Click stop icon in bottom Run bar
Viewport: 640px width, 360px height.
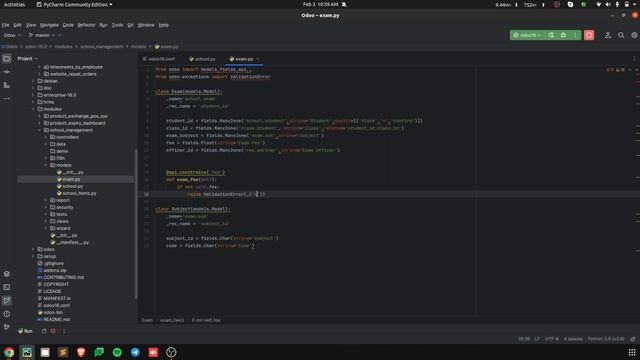pos(53,331)
